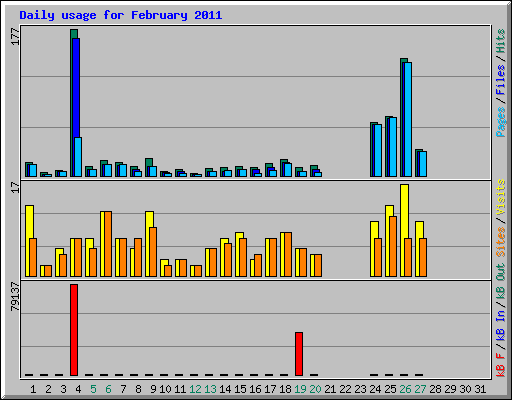This screenshot has height=400, width=512.
Task: Click the red kB bar for day 4
Action: pyautogui.click(x=74, y=330)
